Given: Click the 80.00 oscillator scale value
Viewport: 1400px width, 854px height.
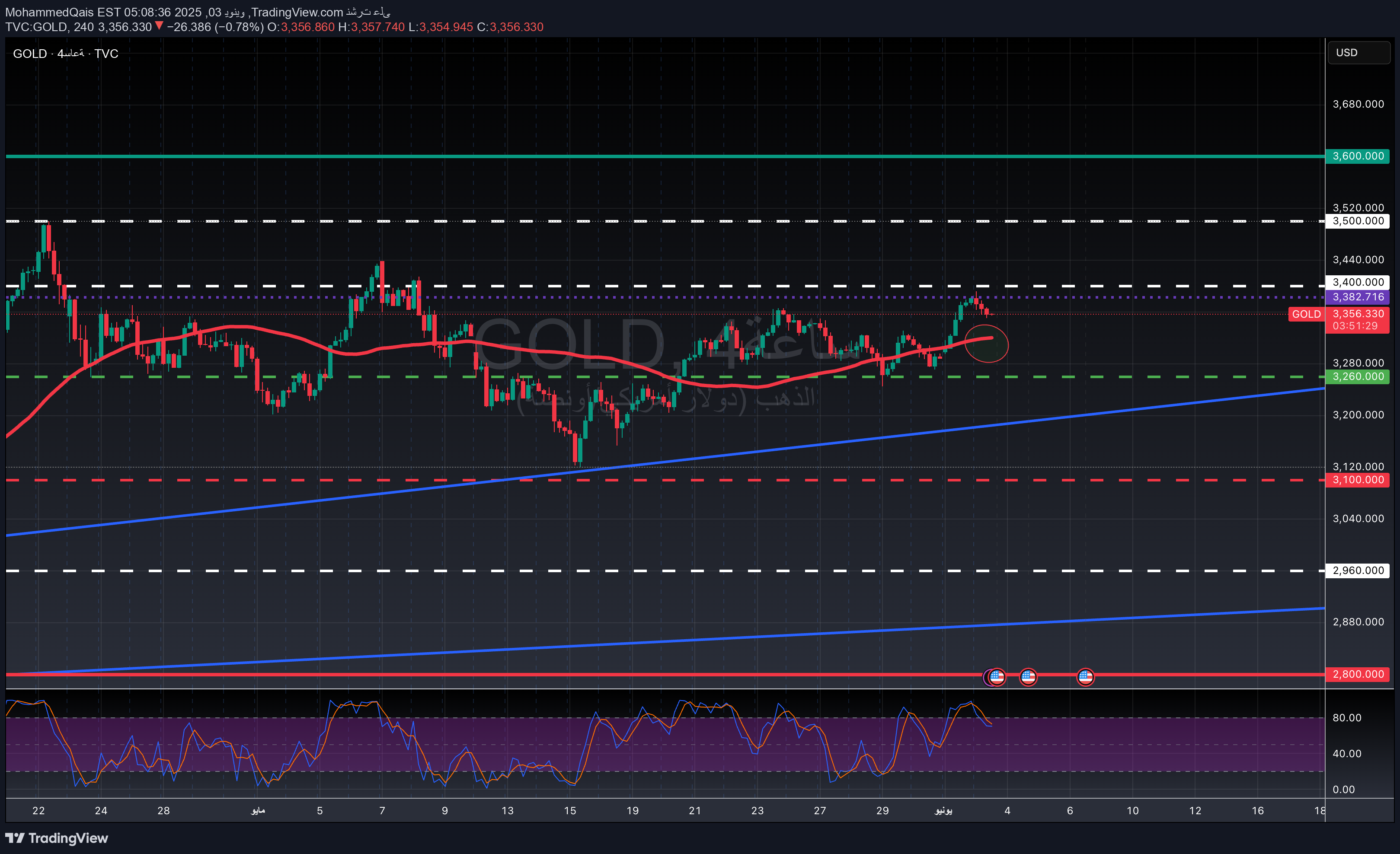Looking at the screenshot, I should point(1346,718).
